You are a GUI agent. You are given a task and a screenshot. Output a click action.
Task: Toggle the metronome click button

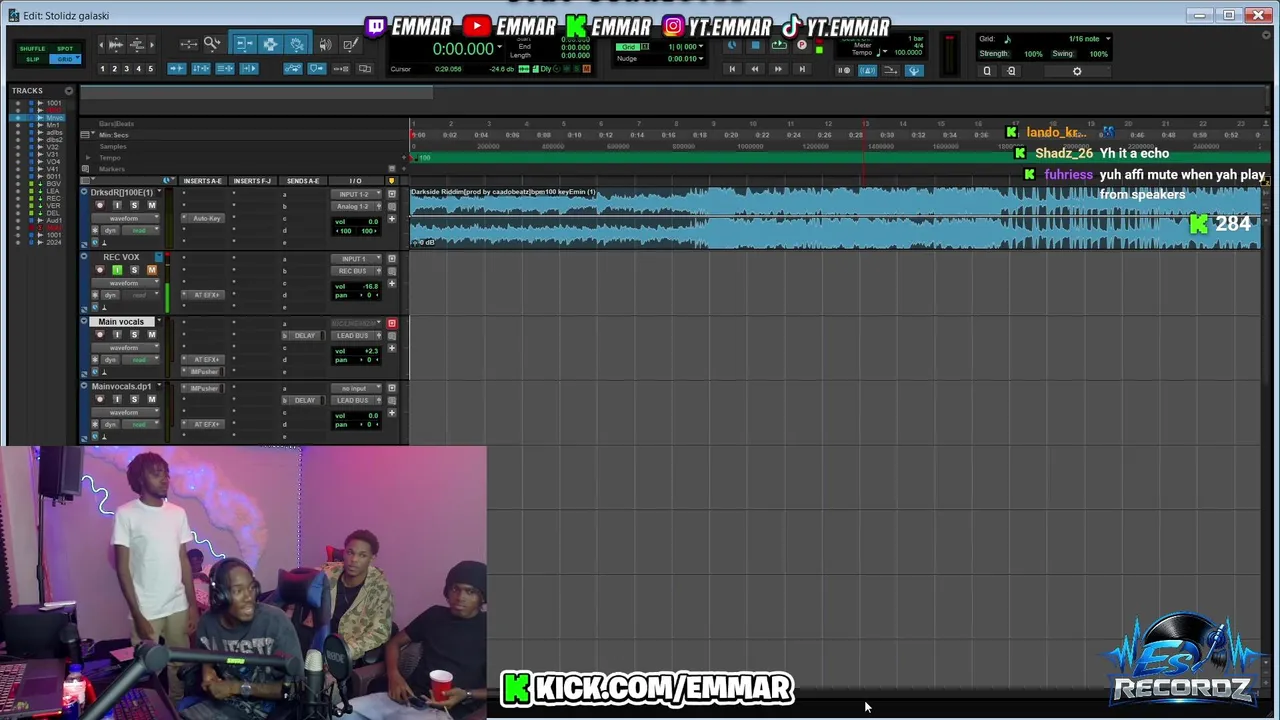tap(867, 70)
